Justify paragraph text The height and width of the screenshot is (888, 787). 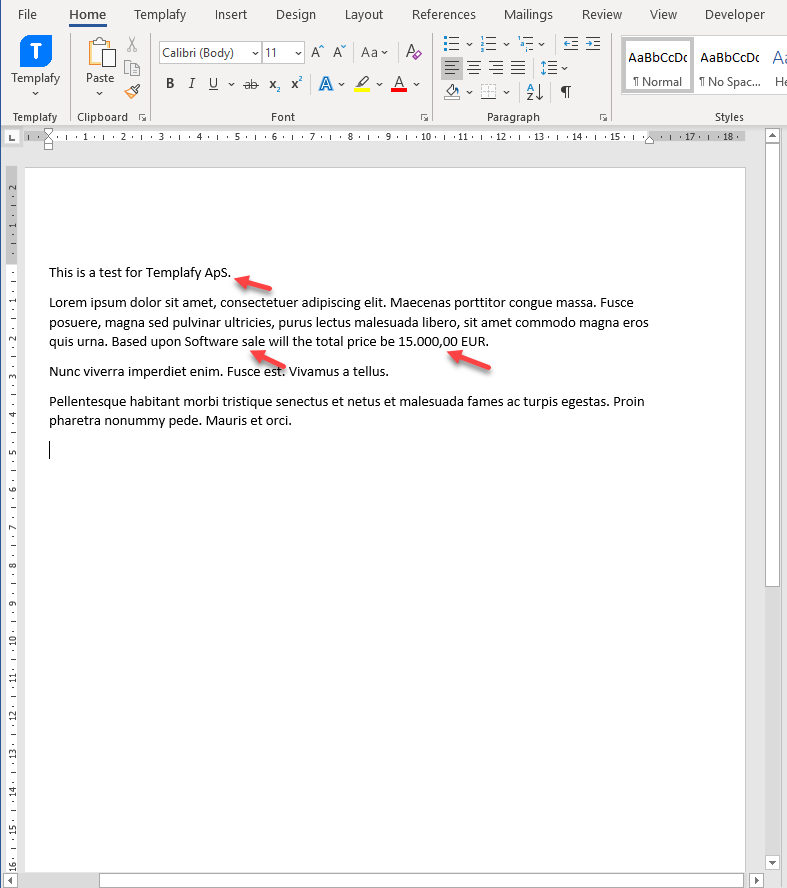coord(518,68)
